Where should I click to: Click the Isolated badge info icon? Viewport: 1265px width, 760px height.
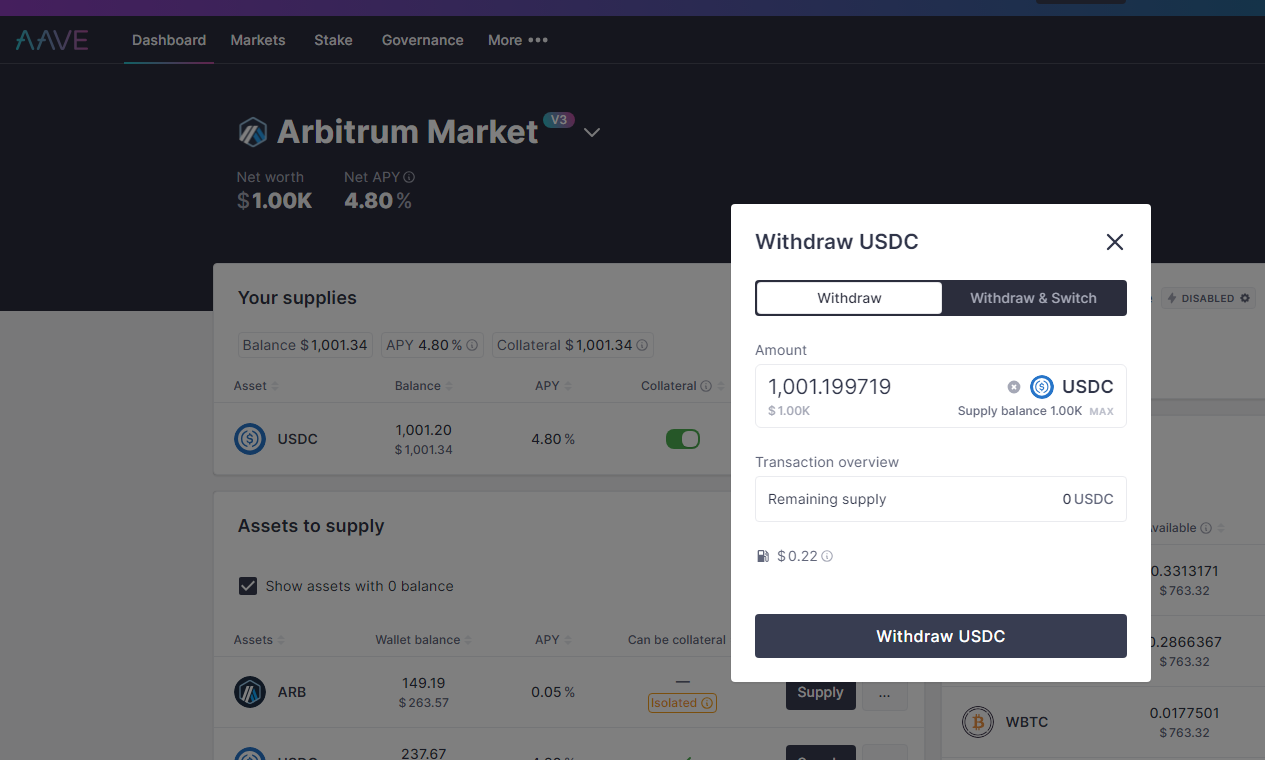coord(707,703)
